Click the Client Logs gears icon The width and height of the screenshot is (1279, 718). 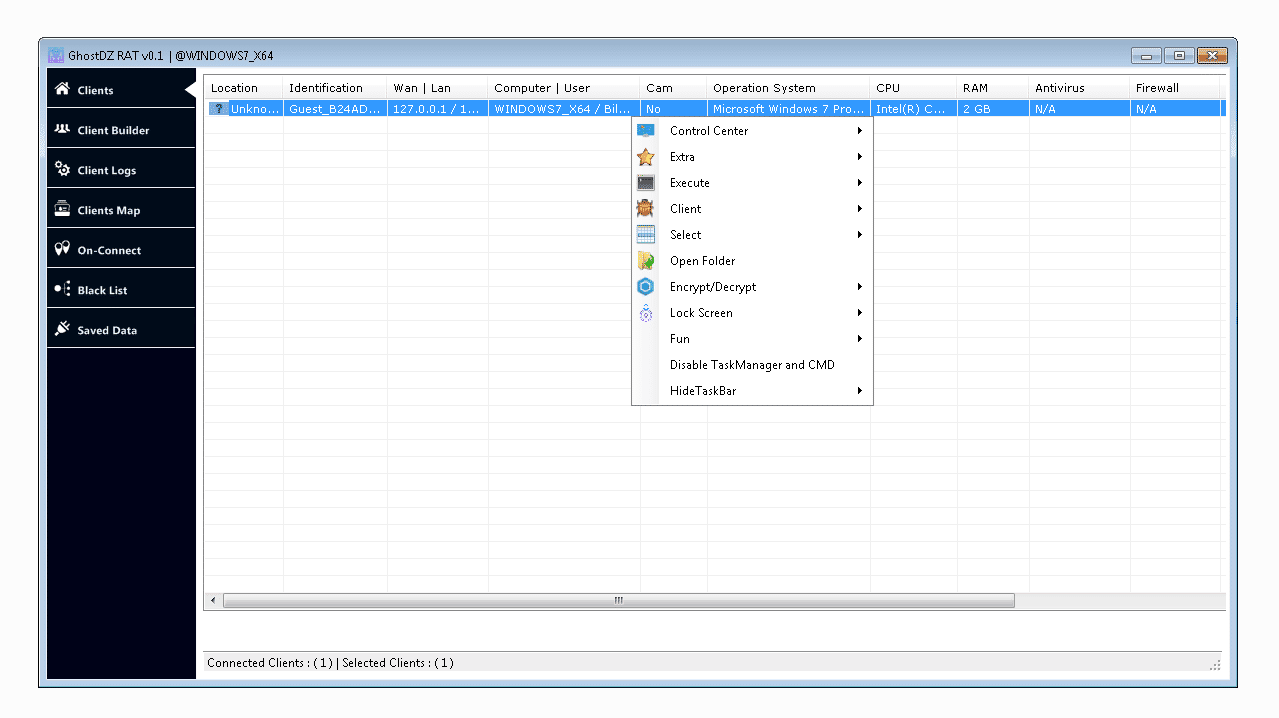tap(62, 169)
